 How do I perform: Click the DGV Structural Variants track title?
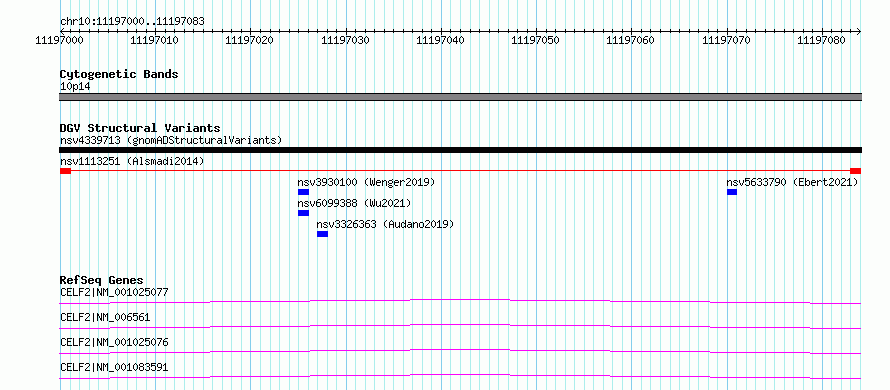pyautogui.click(x=140, y=128)
